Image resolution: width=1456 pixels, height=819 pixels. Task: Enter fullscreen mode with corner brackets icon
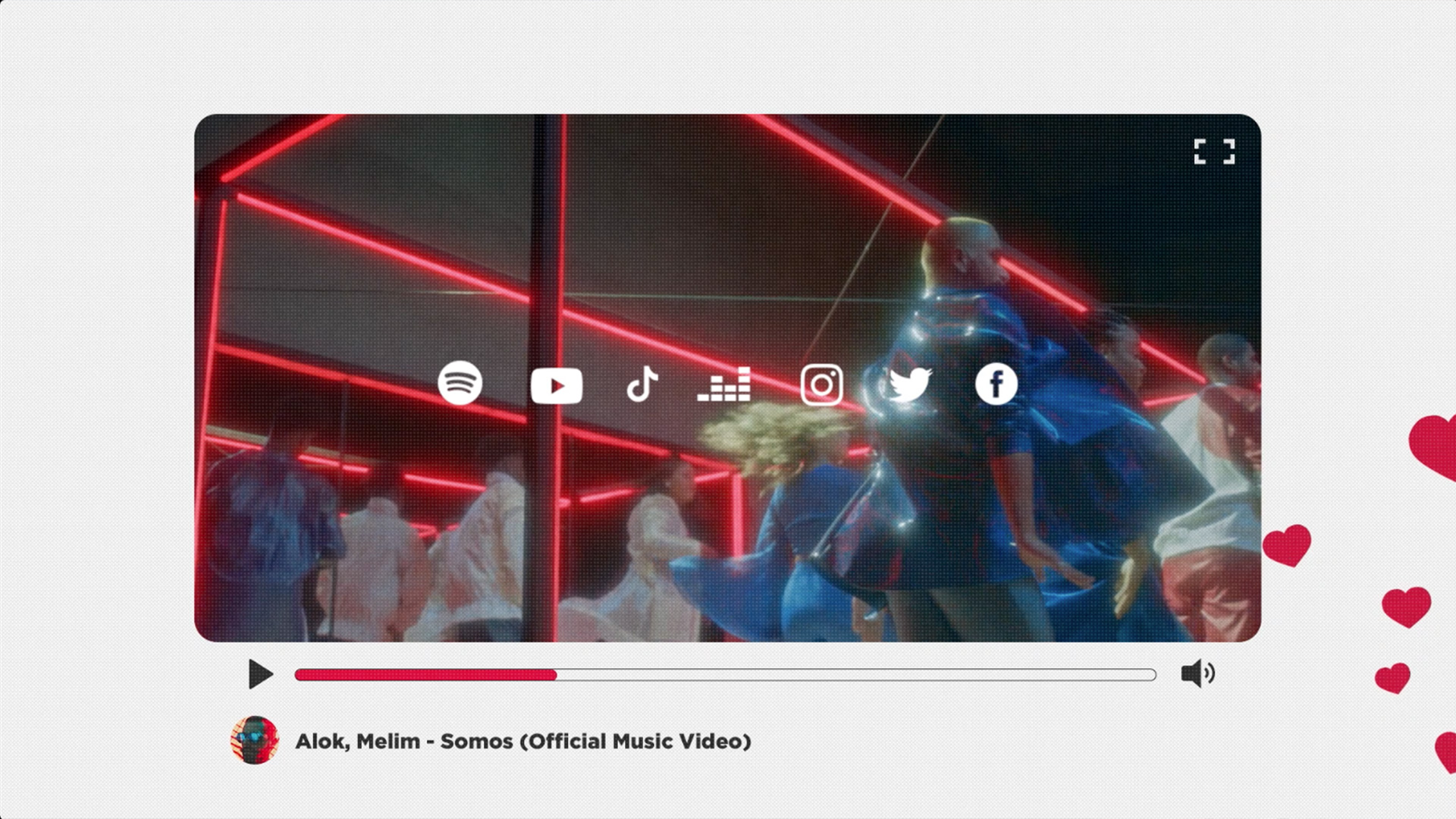pos(1214,152)
